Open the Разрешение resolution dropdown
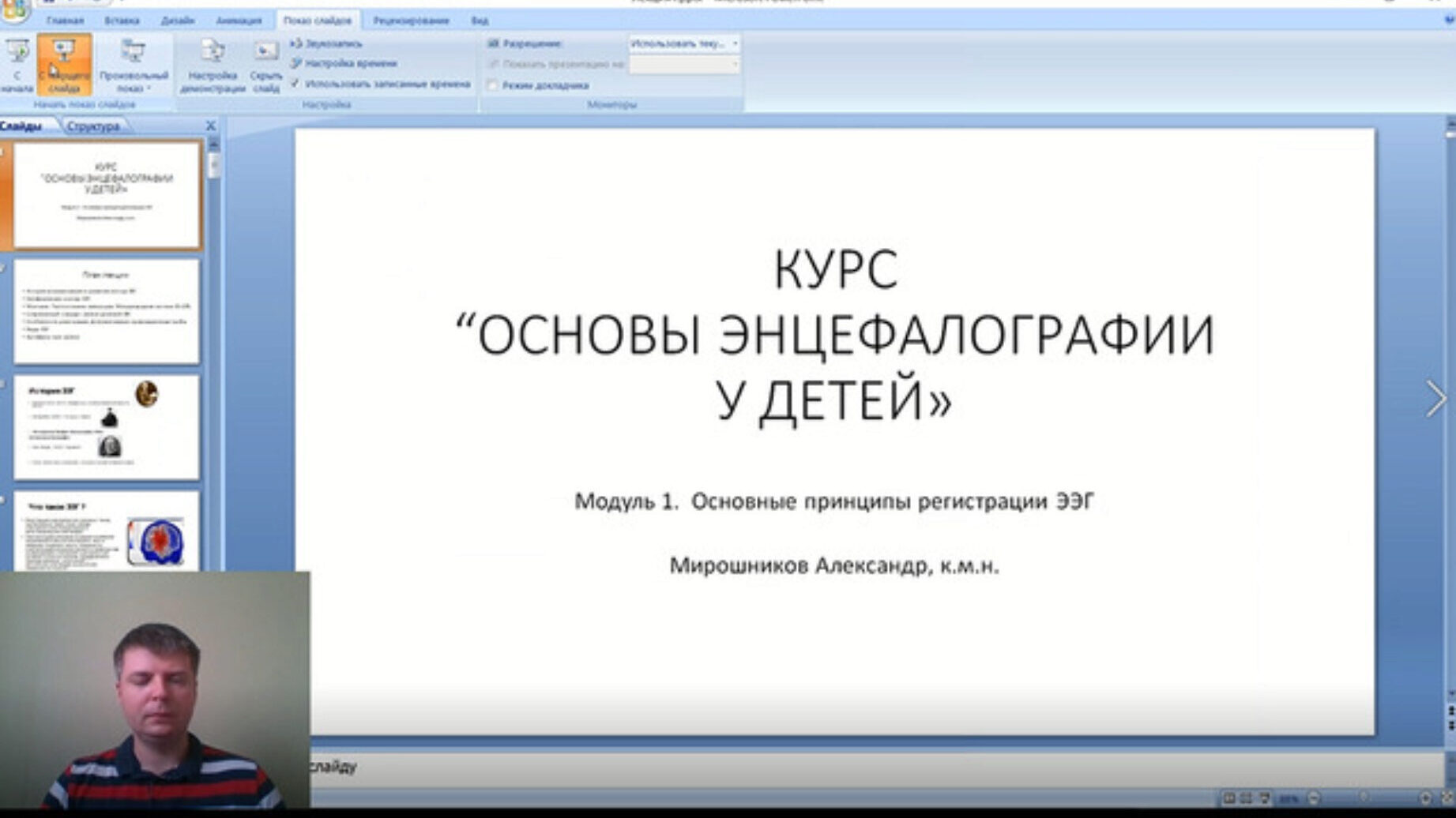The width and height of the screenshot is (1456, 818). [x=684, y=43]
